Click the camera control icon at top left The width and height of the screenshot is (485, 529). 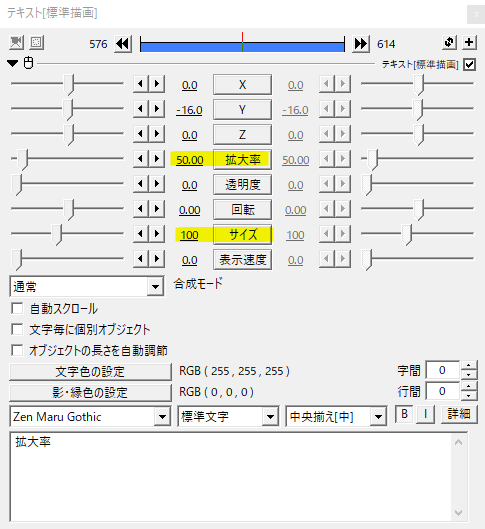pyautogui.click(x=16, y=43)
